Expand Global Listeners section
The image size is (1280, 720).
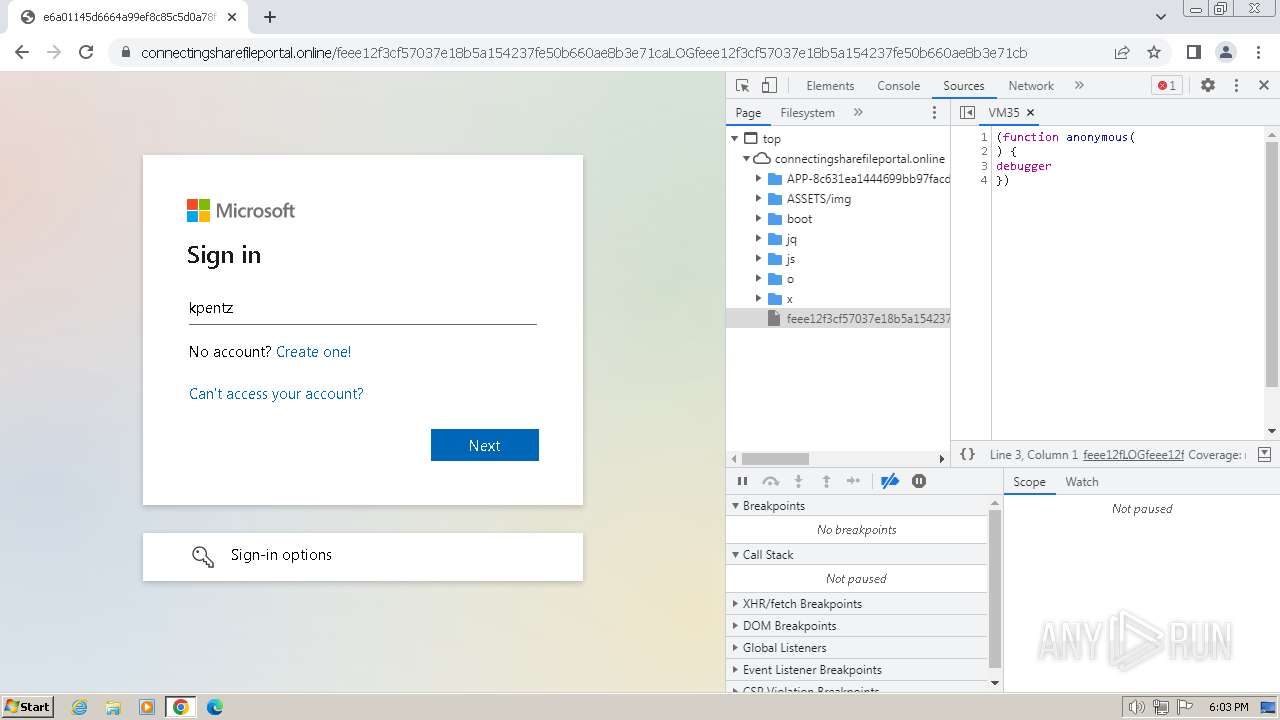point(857,648)
